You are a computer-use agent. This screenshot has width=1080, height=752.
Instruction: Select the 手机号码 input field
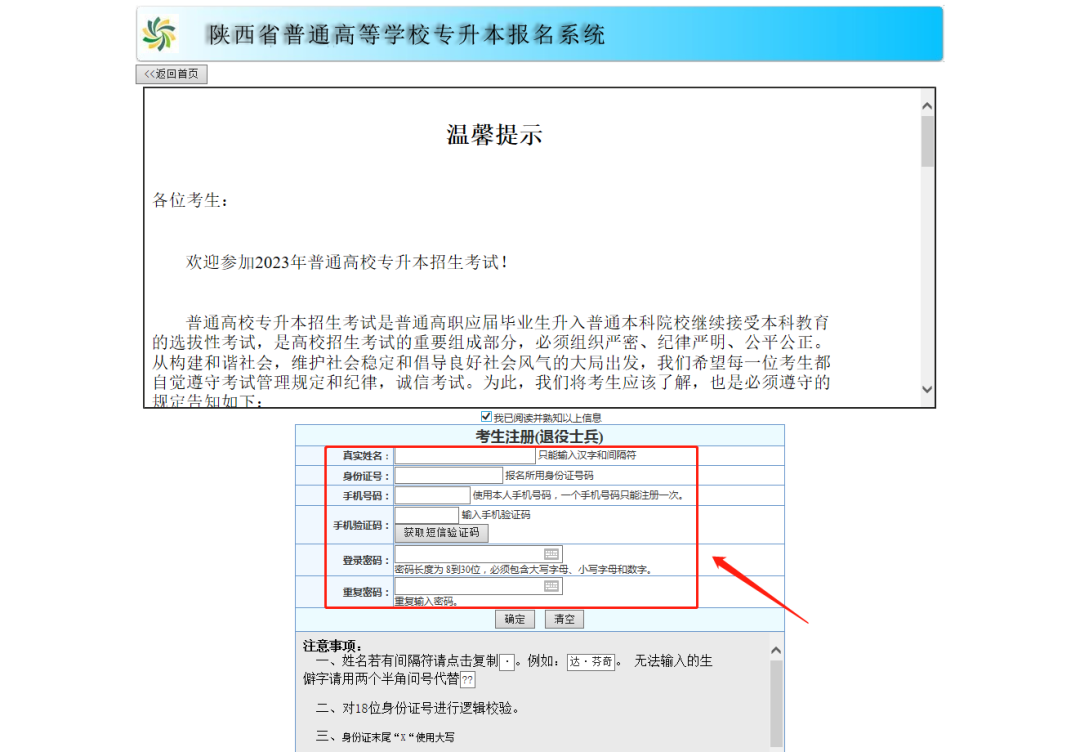[432, 495]
